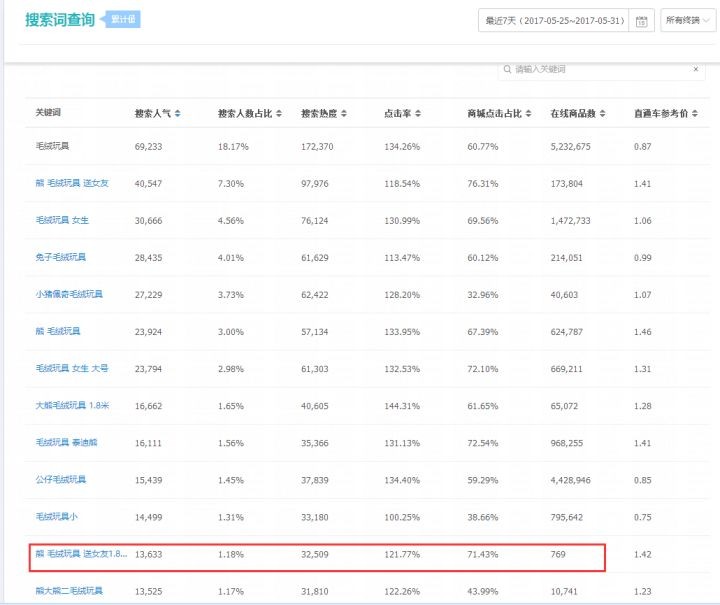Open keyword link 熊 毛绒玩具 送女友
The image size is (720, 605).
[72, 183]
